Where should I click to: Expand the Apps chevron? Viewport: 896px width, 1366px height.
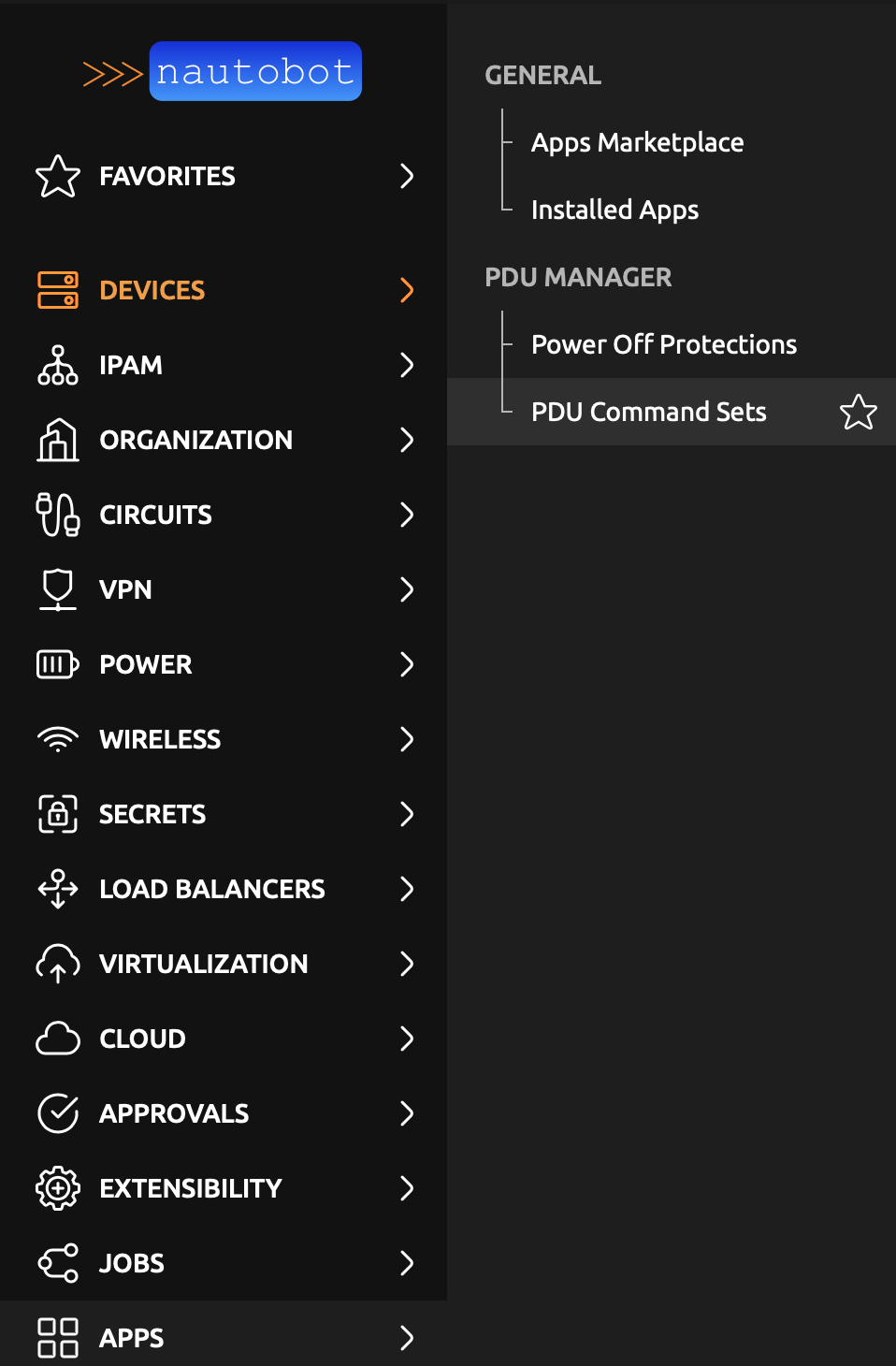point(407,1338)
